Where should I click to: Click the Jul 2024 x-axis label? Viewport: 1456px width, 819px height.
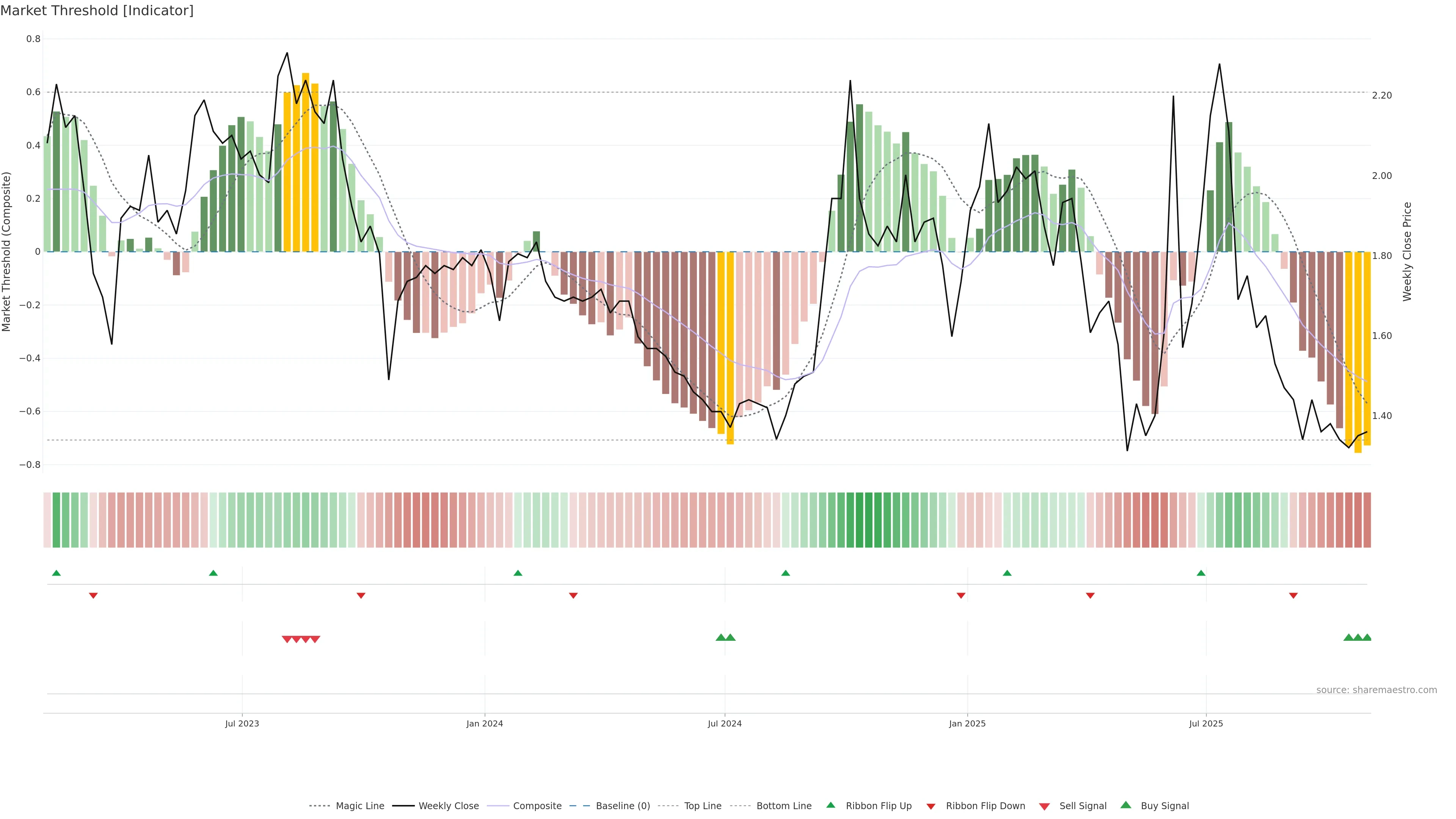tap(725, 723)
